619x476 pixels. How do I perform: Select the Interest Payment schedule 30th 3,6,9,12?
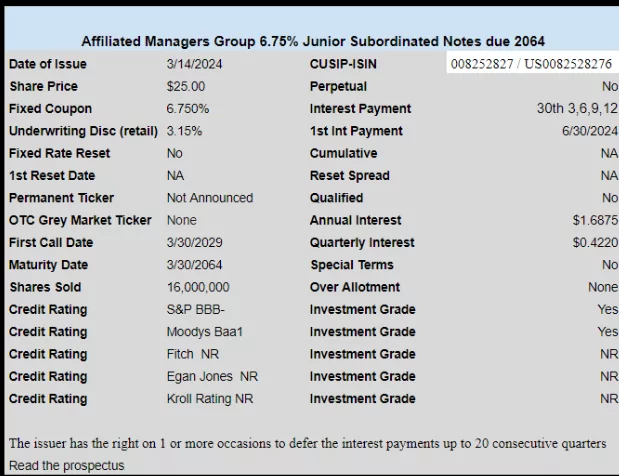click(x=577, y=109)
